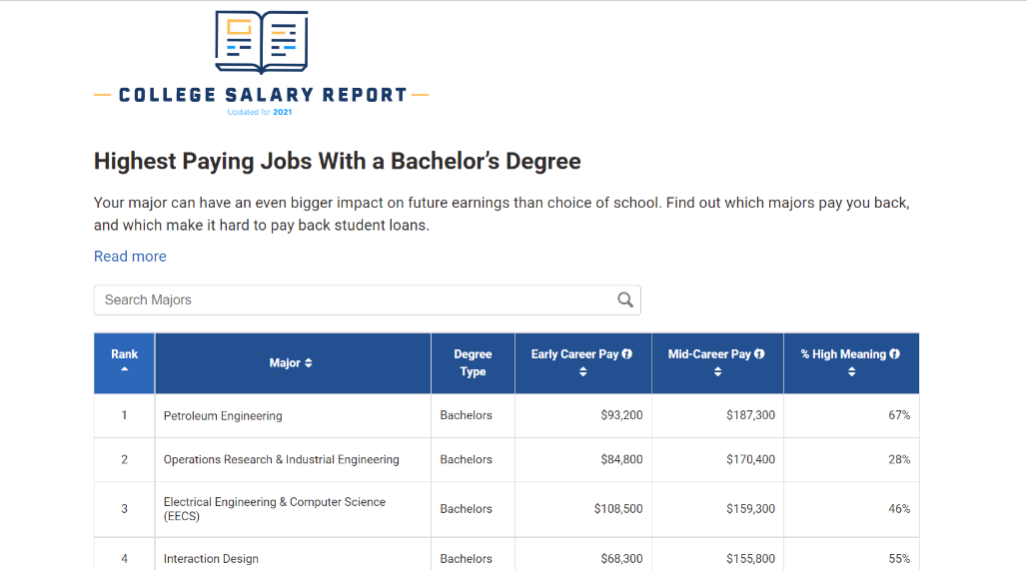The width and height of the screenshot is (1027, 571).
Task: Click info icon beside Early Career Pay
Action: point(627,354)
